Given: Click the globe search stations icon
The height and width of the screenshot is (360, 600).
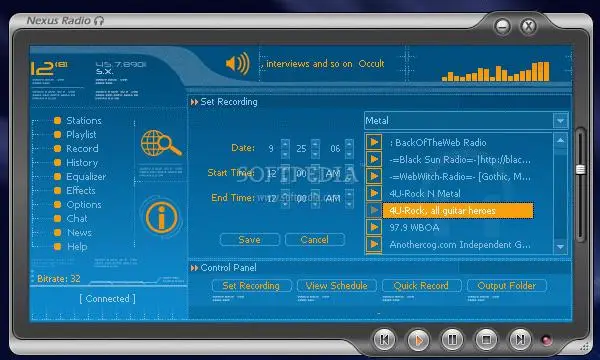Looking at the screenshot, I should coord(161,143).
